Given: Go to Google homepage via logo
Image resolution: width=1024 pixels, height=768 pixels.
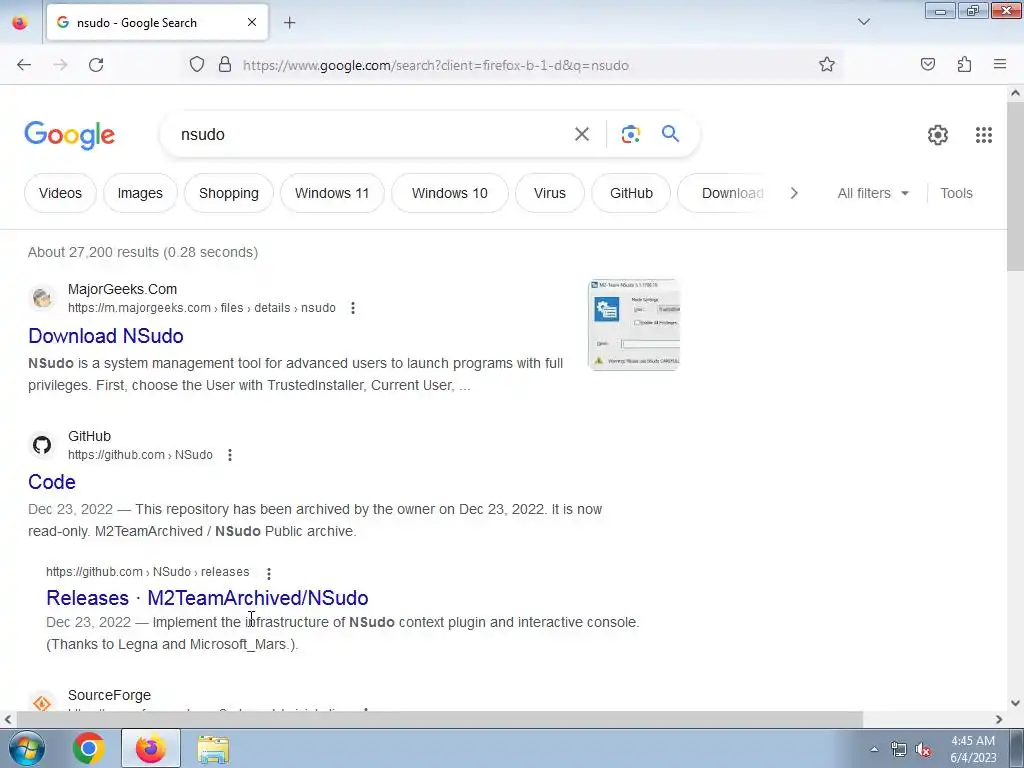Looking at the screenshot, I should [x=69, y=135].
